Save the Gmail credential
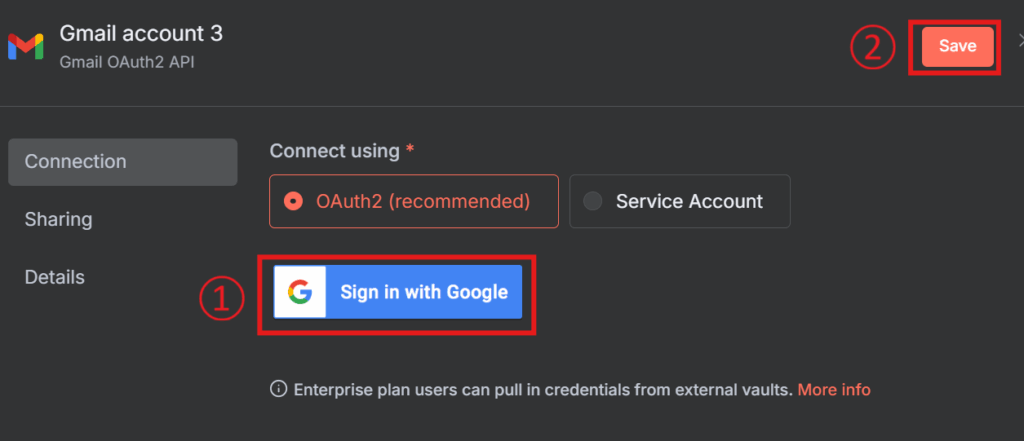The image size is (1024, 441). [957, 47]
